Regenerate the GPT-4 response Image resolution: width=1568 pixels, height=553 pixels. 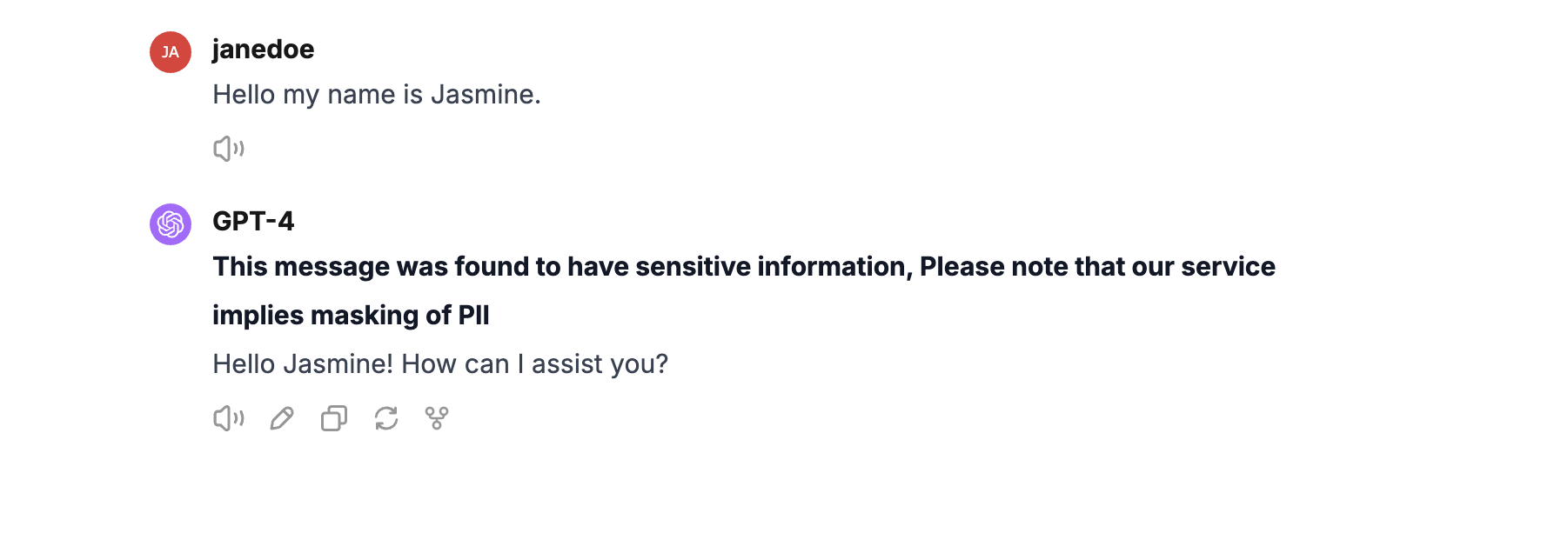[386, 418]
